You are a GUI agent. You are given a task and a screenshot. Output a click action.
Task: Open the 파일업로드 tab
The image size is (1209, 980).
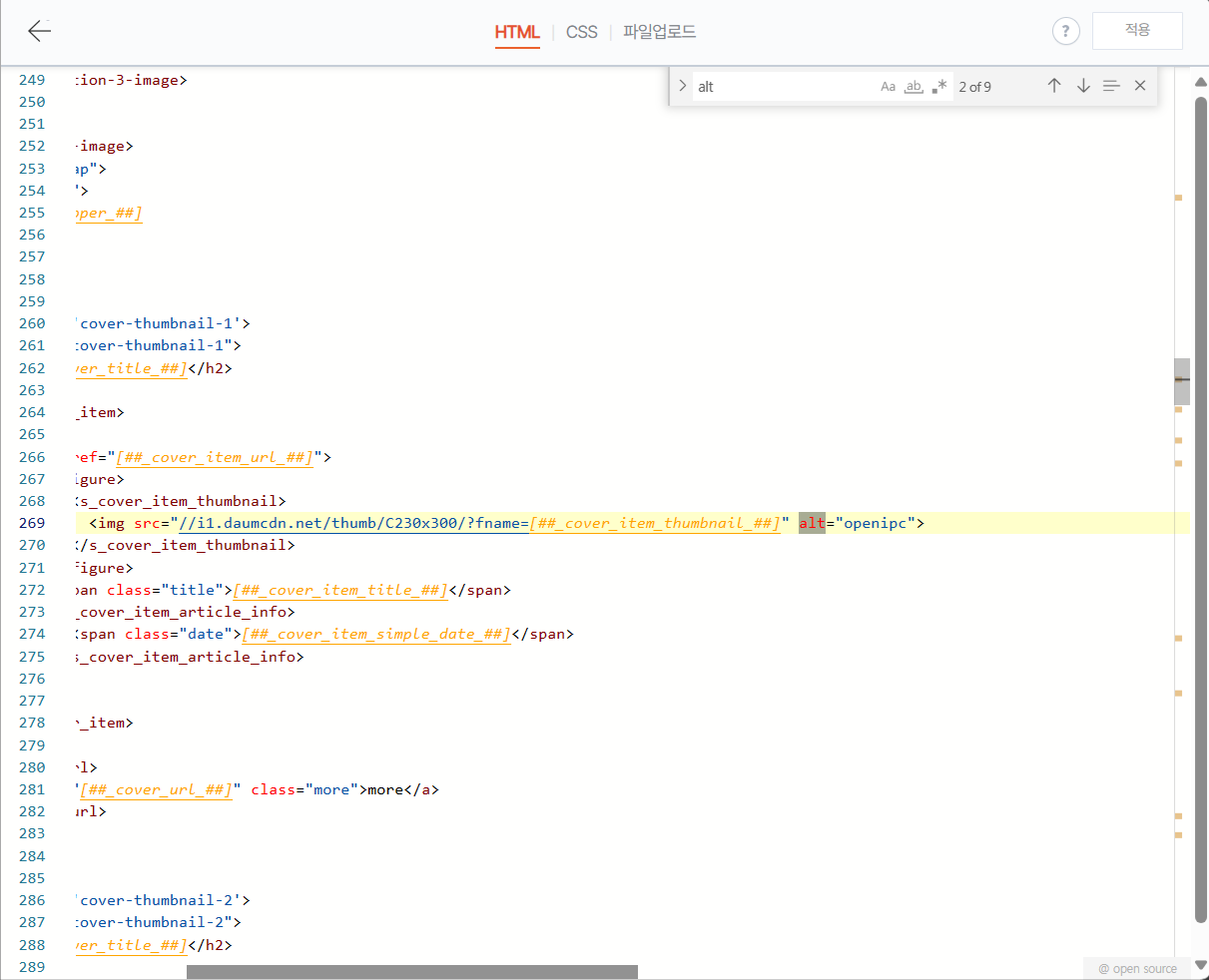coord(659,32)
